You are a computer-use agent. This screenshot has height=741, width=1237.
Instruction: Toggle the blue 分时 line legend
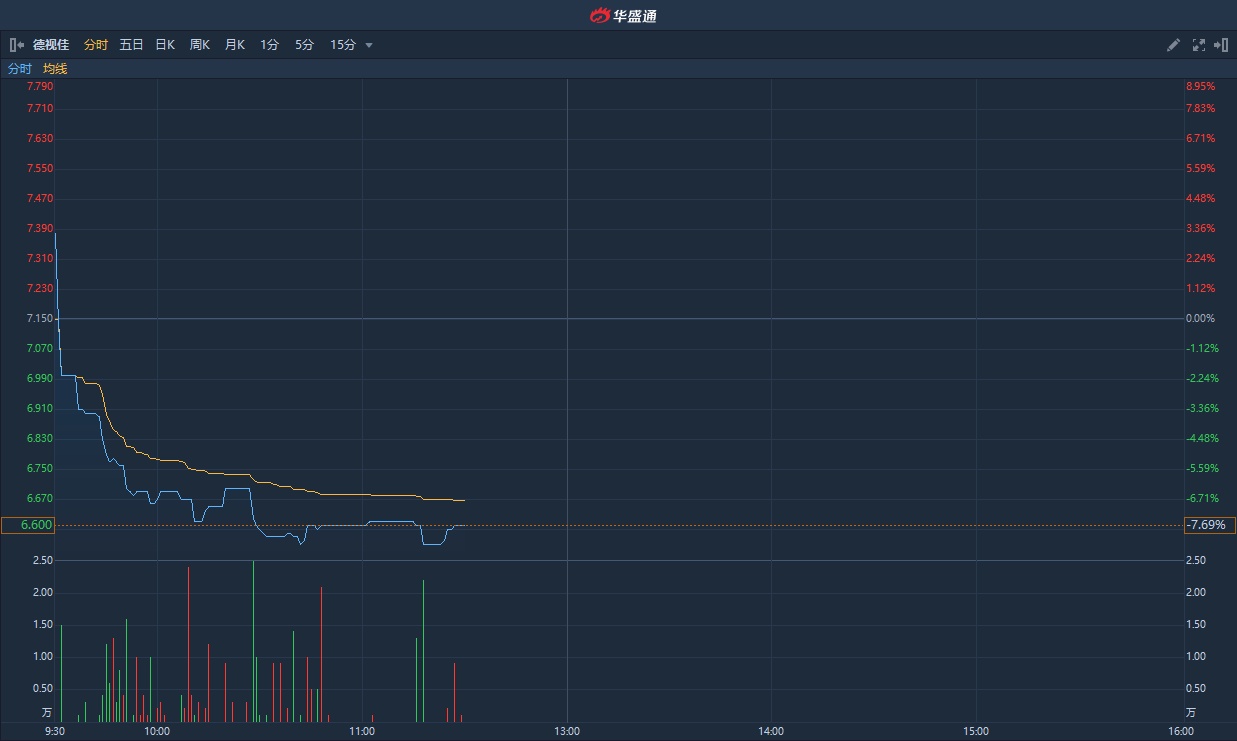click(x=20, y=69)
